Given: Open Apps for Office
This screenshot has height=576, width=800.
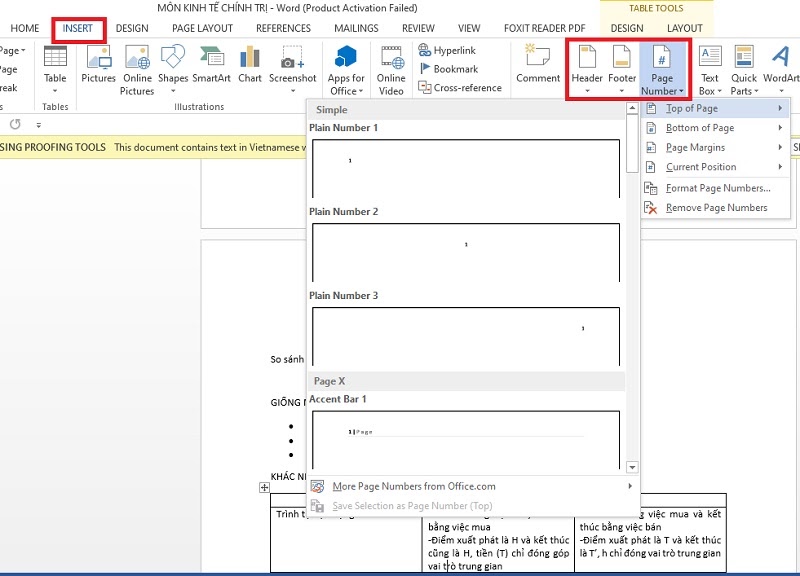Looking at the screenshot, I should click(x=346, y=70).
